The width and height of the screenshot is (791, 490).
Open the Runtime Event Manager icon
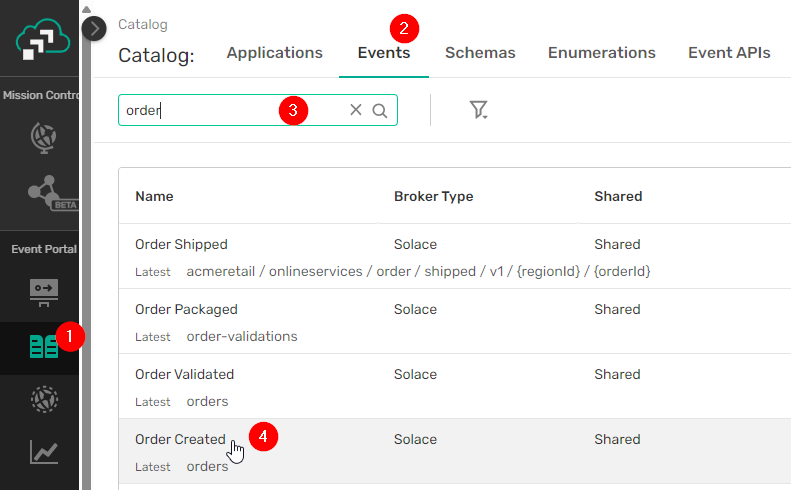pyautogui.click(x=43, y=399)
